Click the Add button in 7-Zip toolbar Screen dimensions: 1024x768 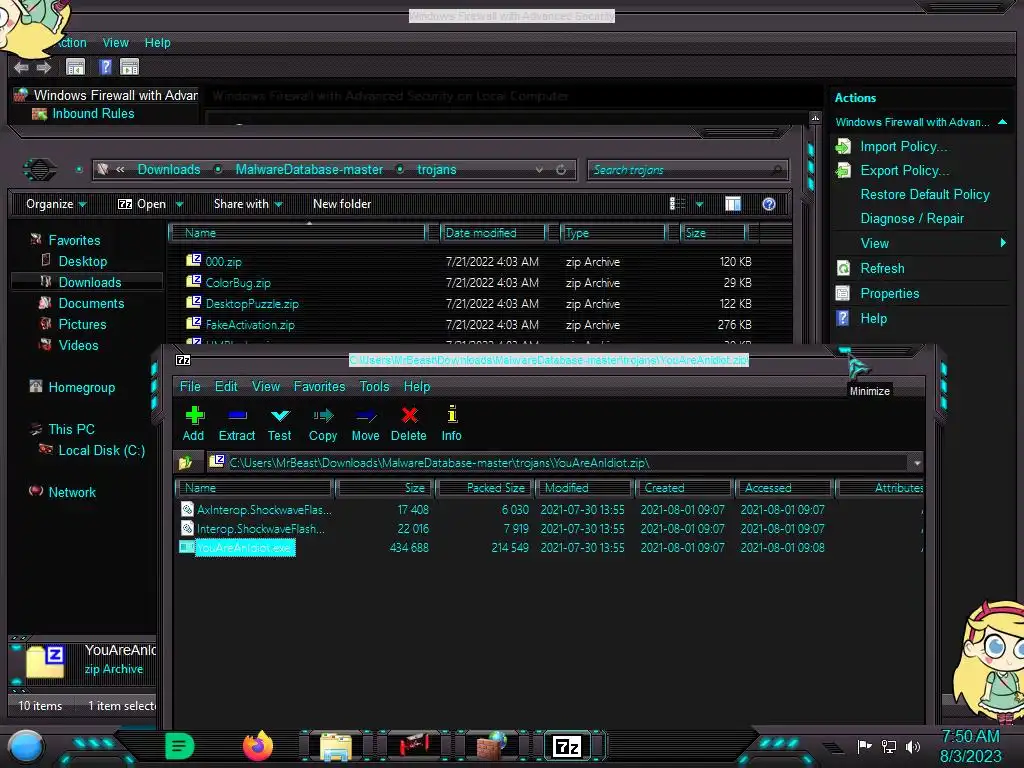point(194,424)
